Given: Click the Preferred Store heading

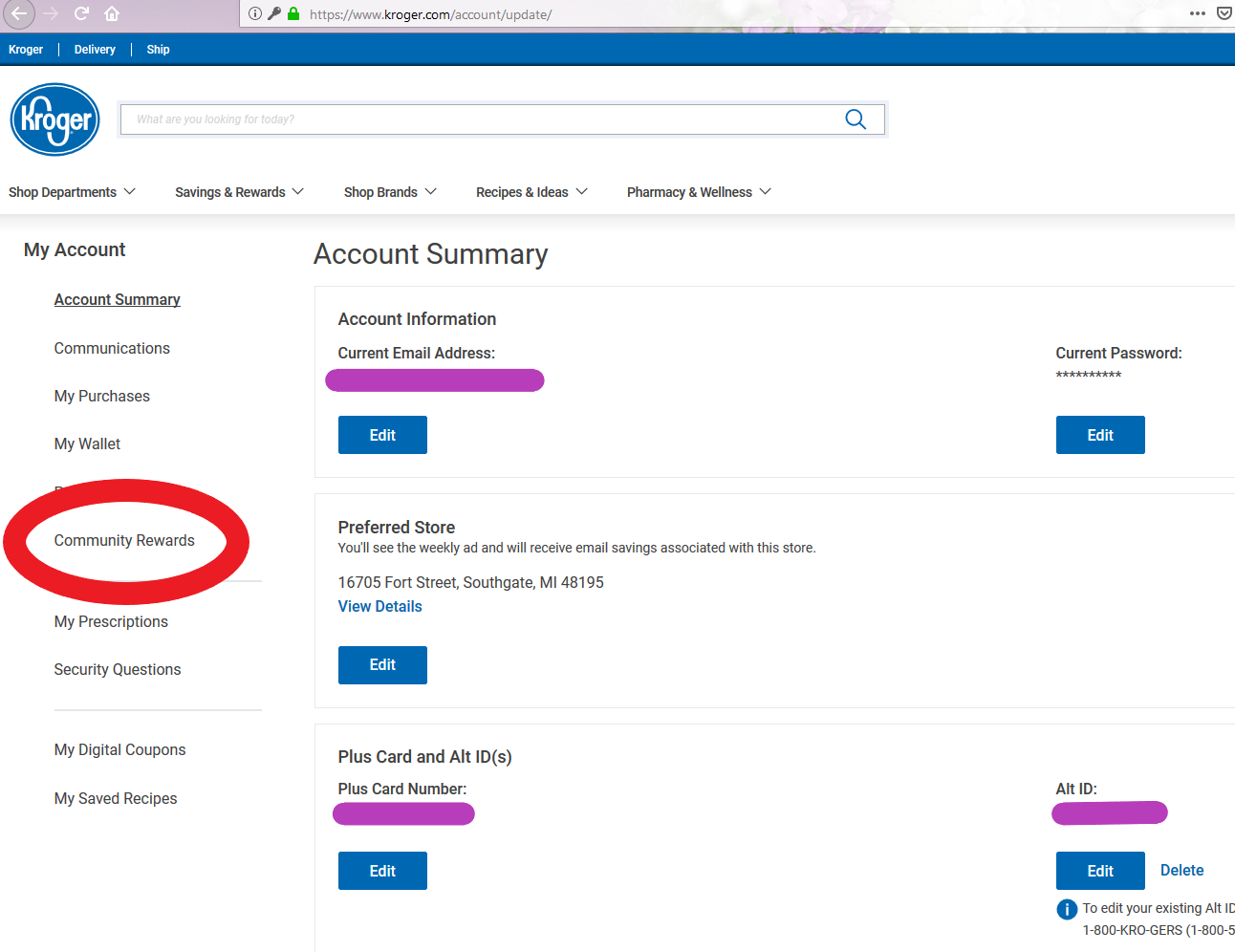Looking at the screenshot, I should (396, 528).
